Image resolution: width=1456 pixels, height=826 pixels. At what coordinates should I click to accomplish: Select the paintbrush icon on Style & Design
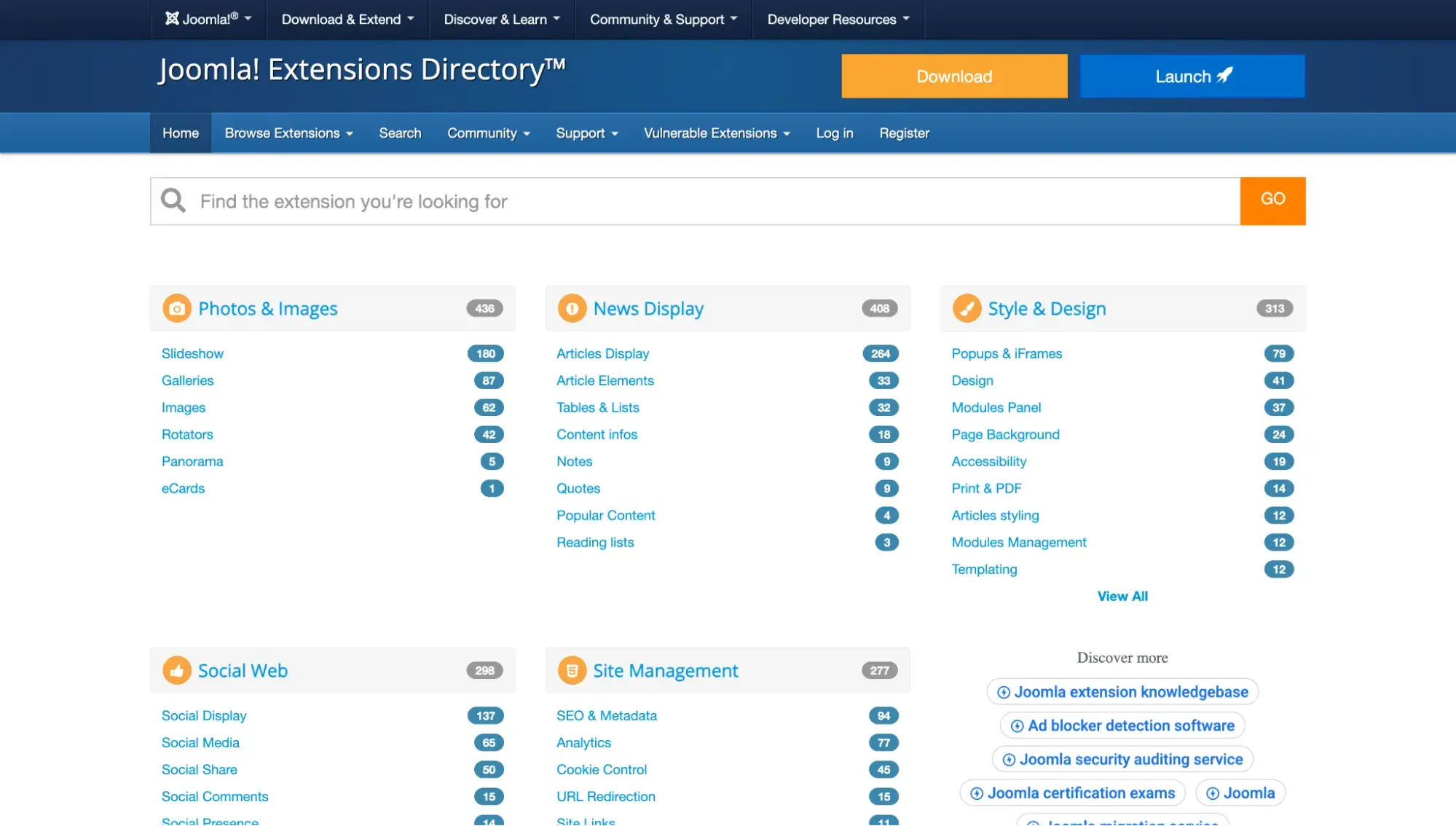[966, 308]
